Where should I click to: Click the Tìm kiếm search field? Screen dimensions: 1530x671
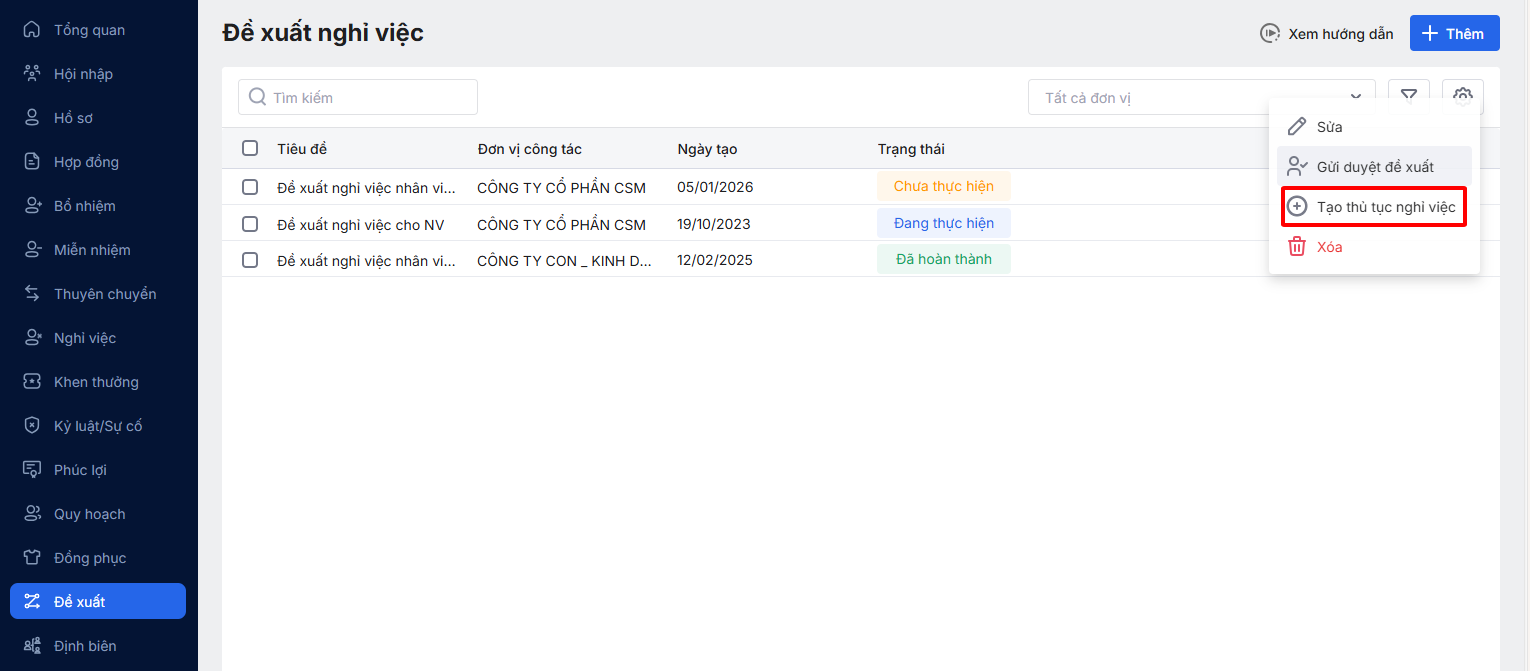tap(358, 98)
